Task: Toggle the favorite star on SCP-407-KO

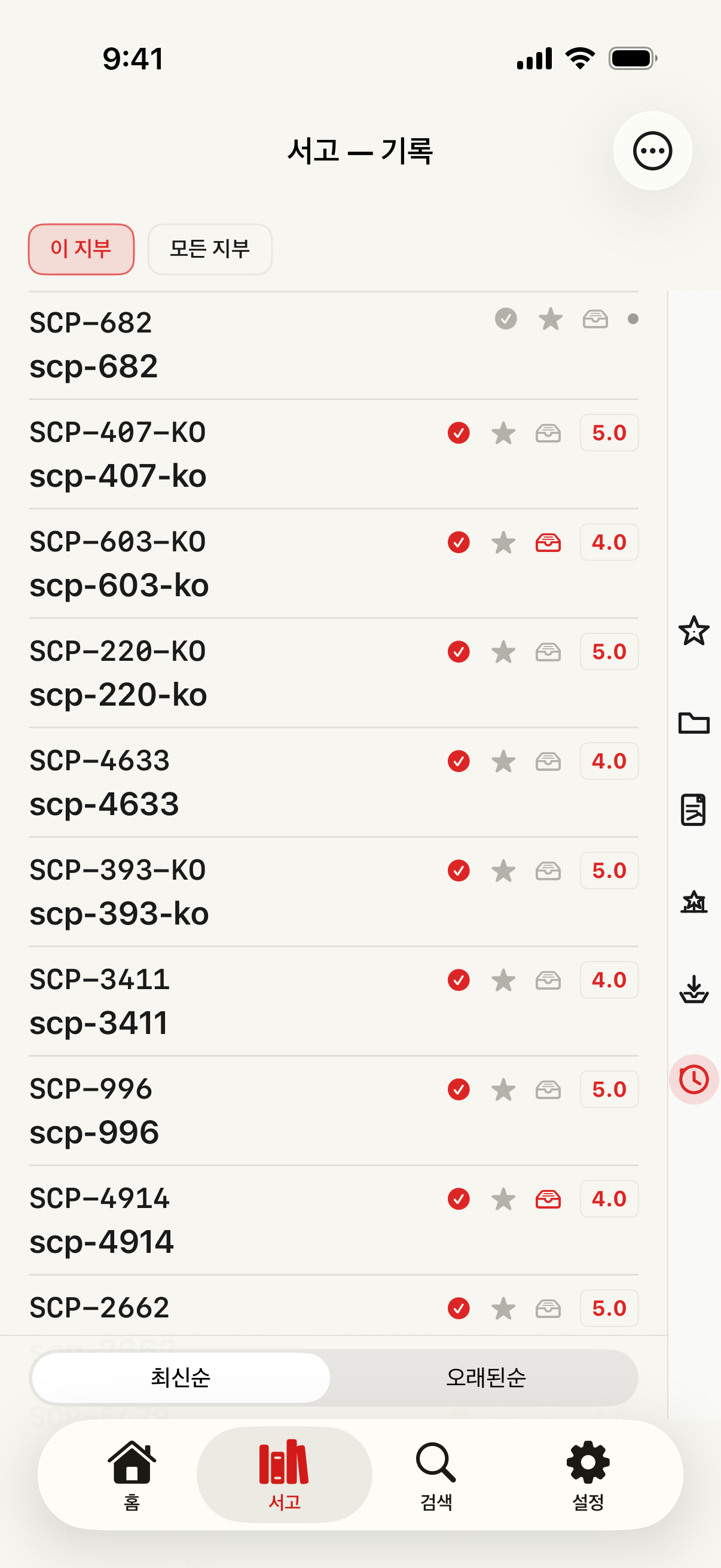Action: click(503, 434)
